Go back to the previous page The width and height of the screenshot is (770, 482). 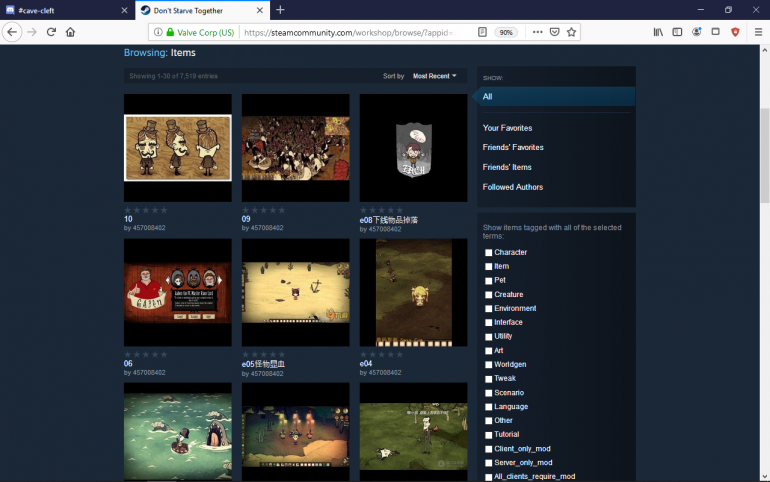[12, 32]
